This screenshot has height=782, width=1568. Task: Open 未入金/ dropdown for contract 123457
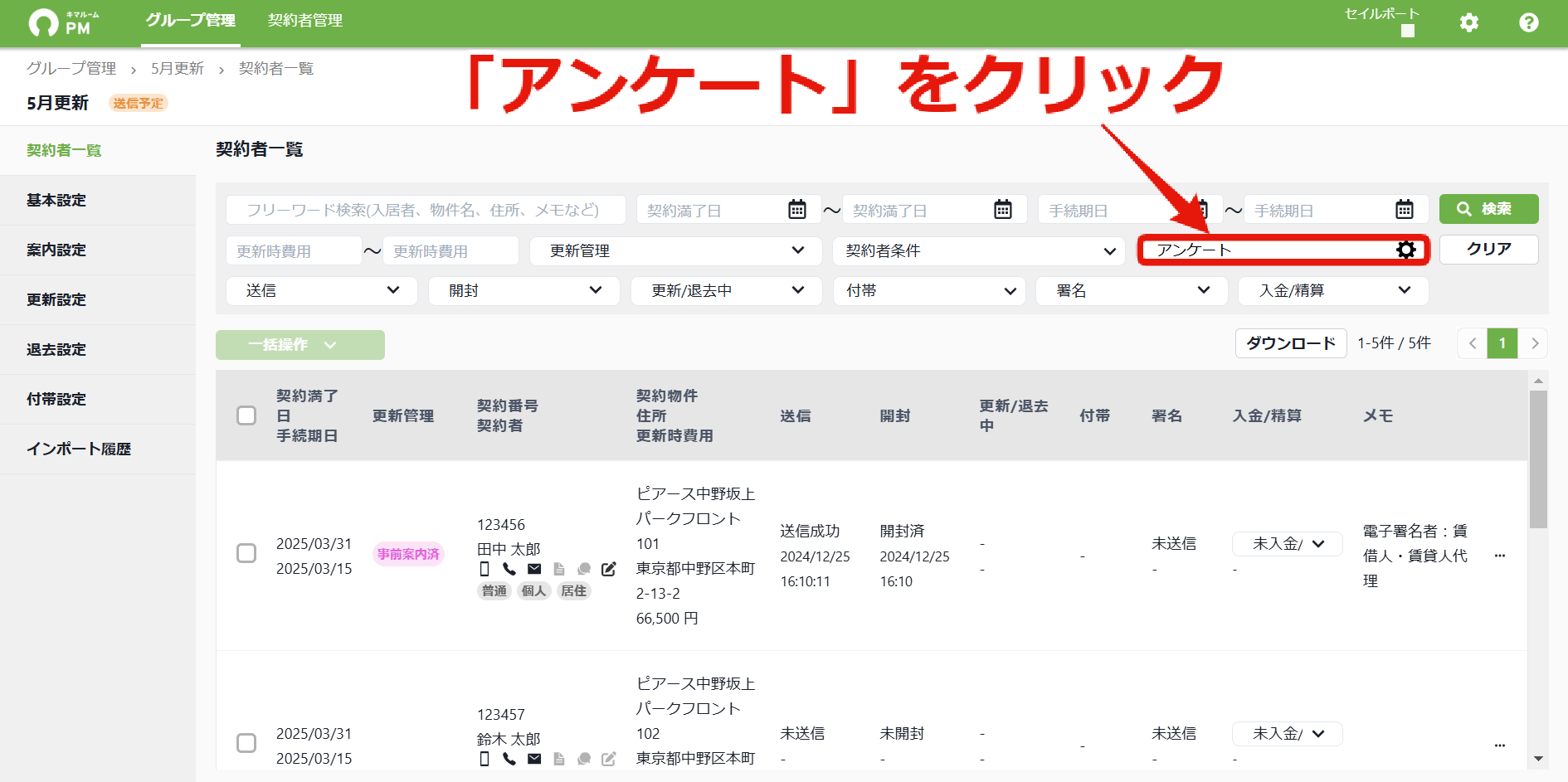(1288, 734)
